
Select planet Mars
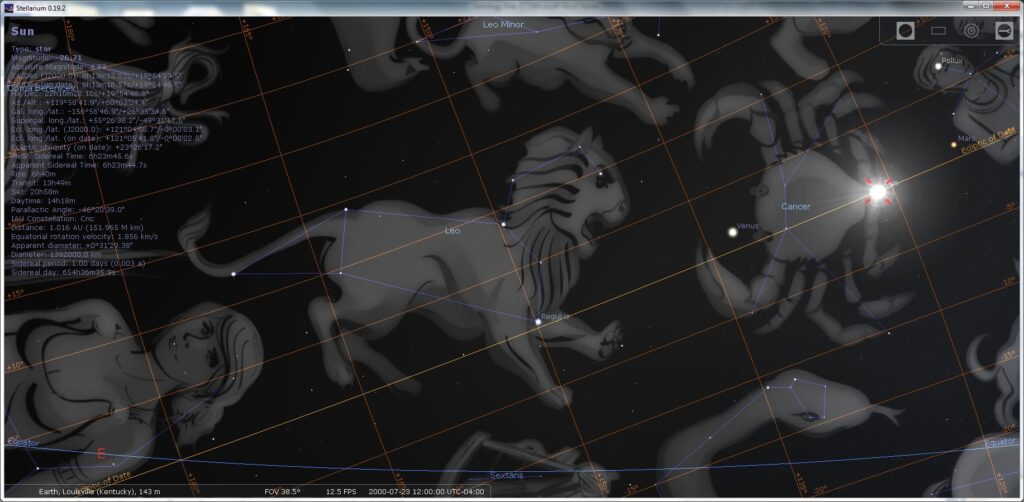953,144
